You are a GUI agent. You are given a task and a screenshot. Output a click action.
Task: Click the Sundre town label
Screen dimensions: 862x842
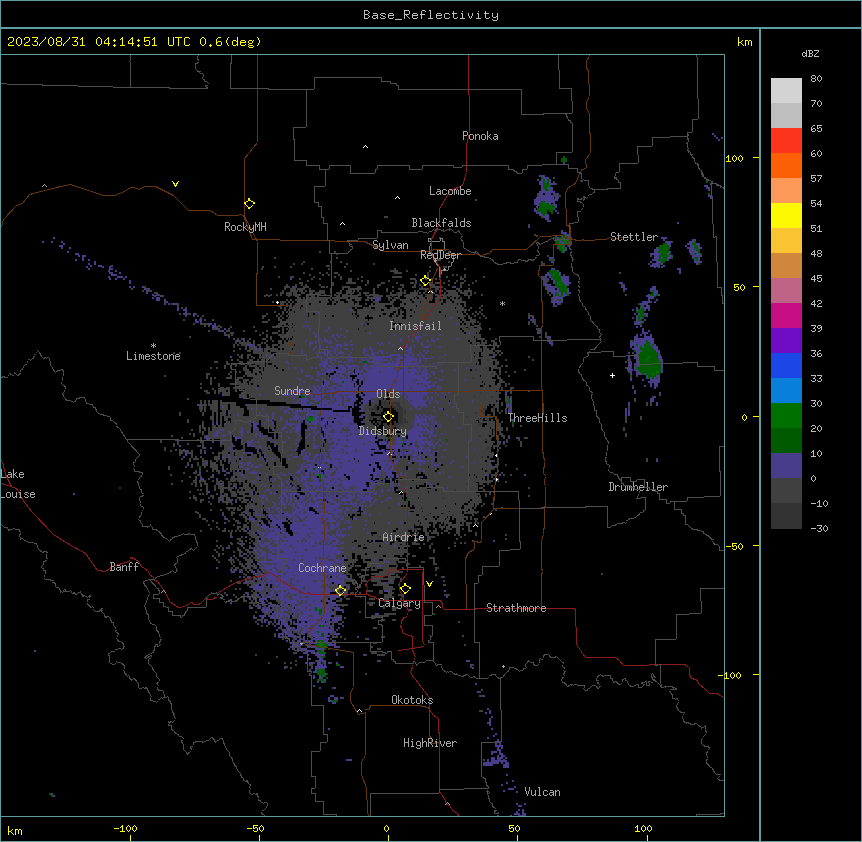coord(292,391)
